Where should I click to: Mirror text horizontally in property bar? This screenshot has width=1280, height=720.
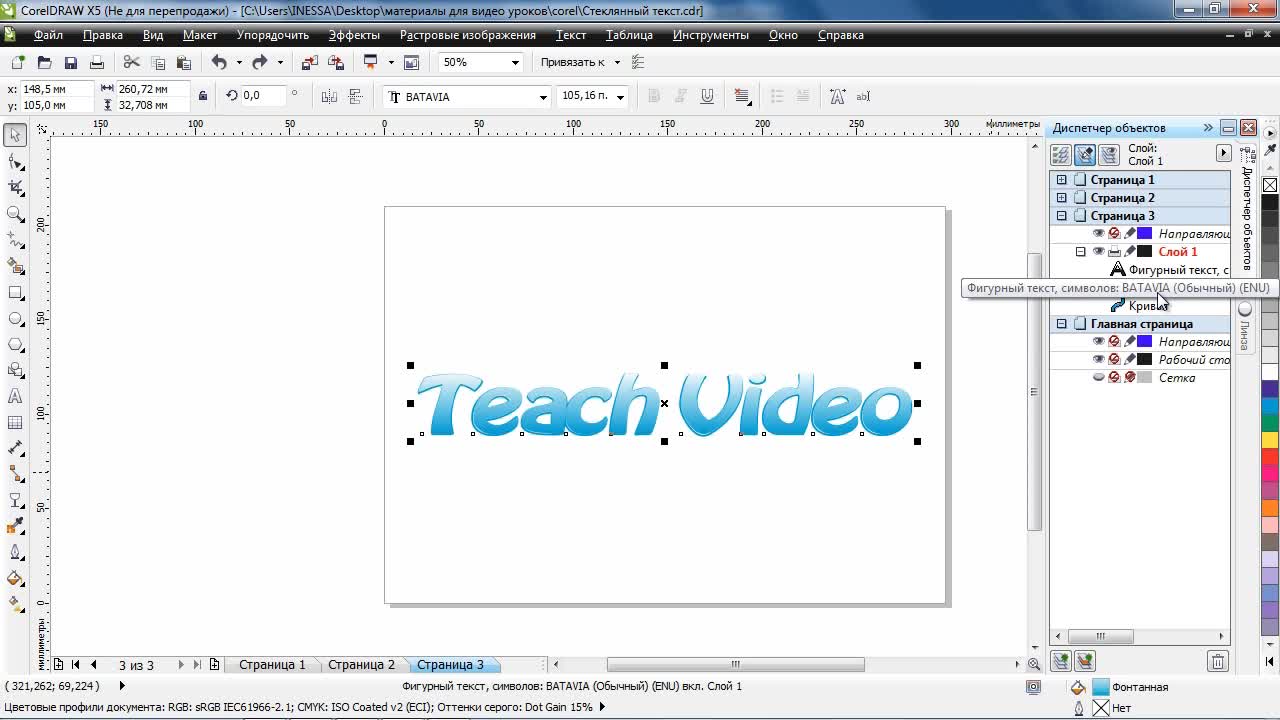pyautogui.click(x=329, y=96)
